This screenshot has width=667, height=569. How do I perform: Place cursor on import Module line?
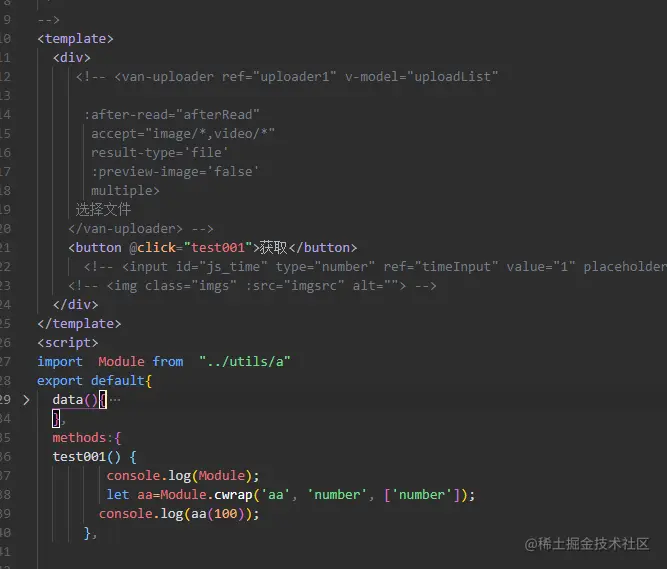click(x=164, y=361)
